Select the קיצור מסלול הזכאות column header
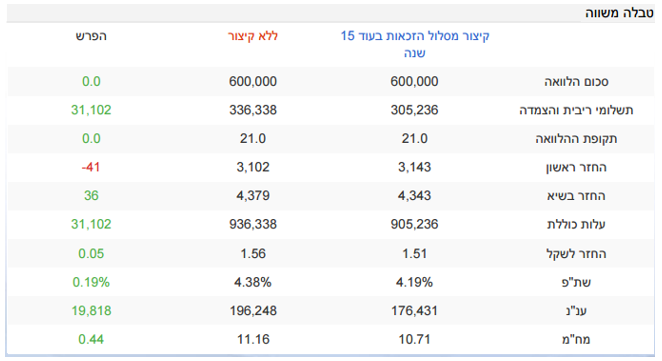This screenshot has width=662, height=361. 415,44
